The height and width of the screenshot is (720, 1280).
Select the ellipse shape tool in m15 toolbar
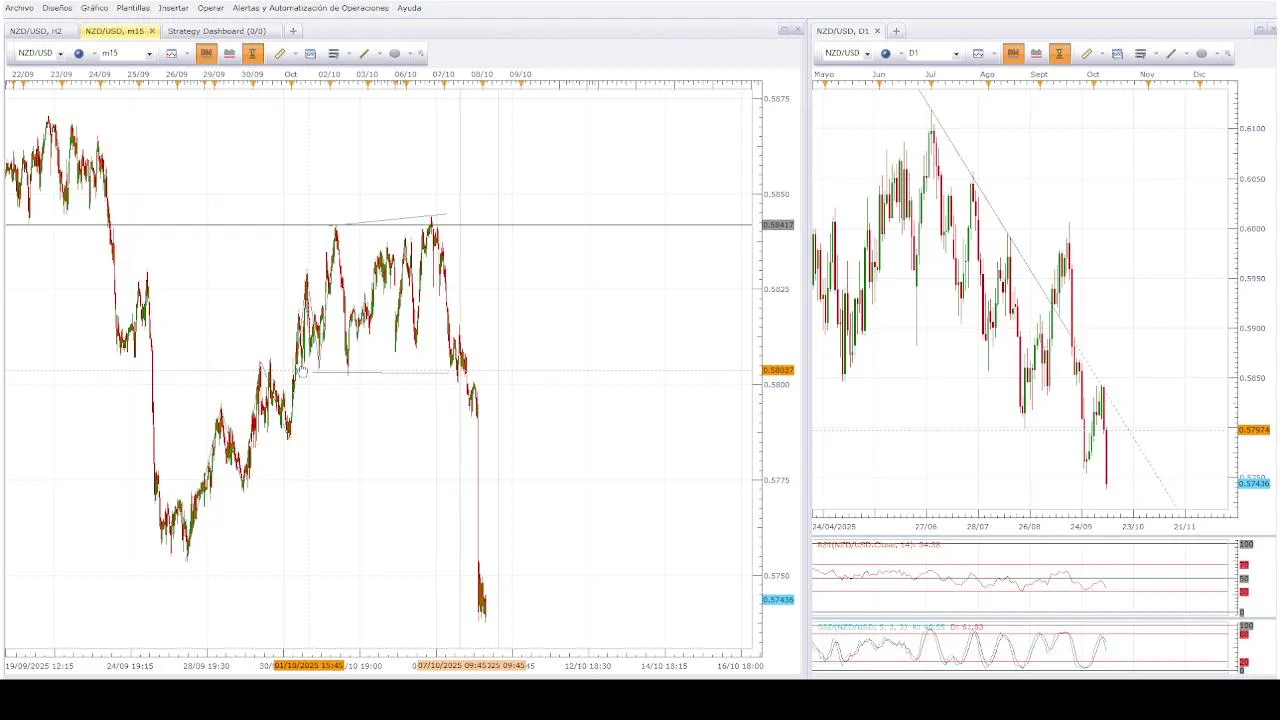coord(395,54)
